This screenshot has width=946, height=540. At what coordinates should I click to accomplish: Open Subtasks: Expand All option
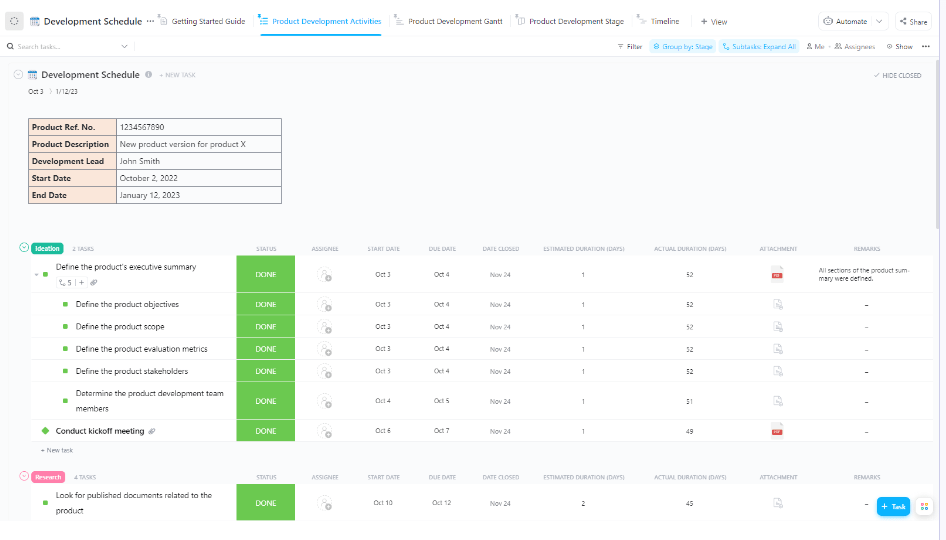tap(759, 46)
